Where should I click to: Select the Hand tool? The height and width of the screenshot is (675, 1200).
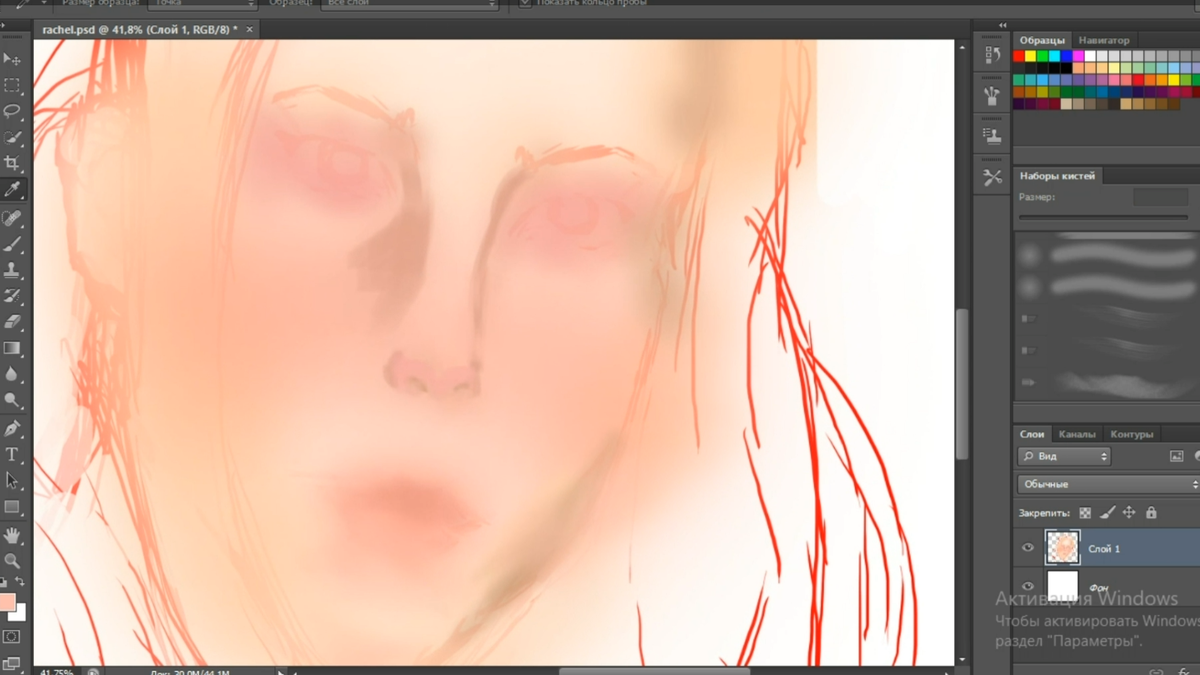pyautogui.click(x=12, y=535)
